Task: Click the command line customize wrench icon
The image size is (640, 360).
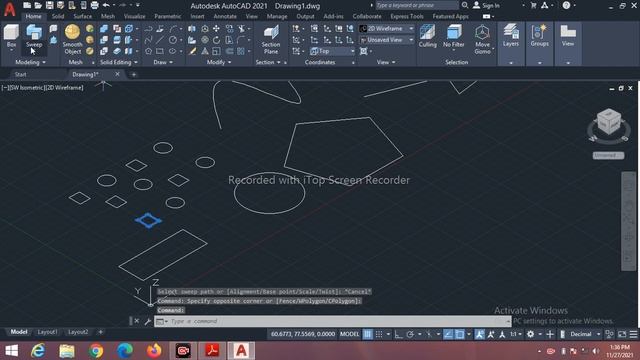Action: pyautogui.click(x=147, y=321)
